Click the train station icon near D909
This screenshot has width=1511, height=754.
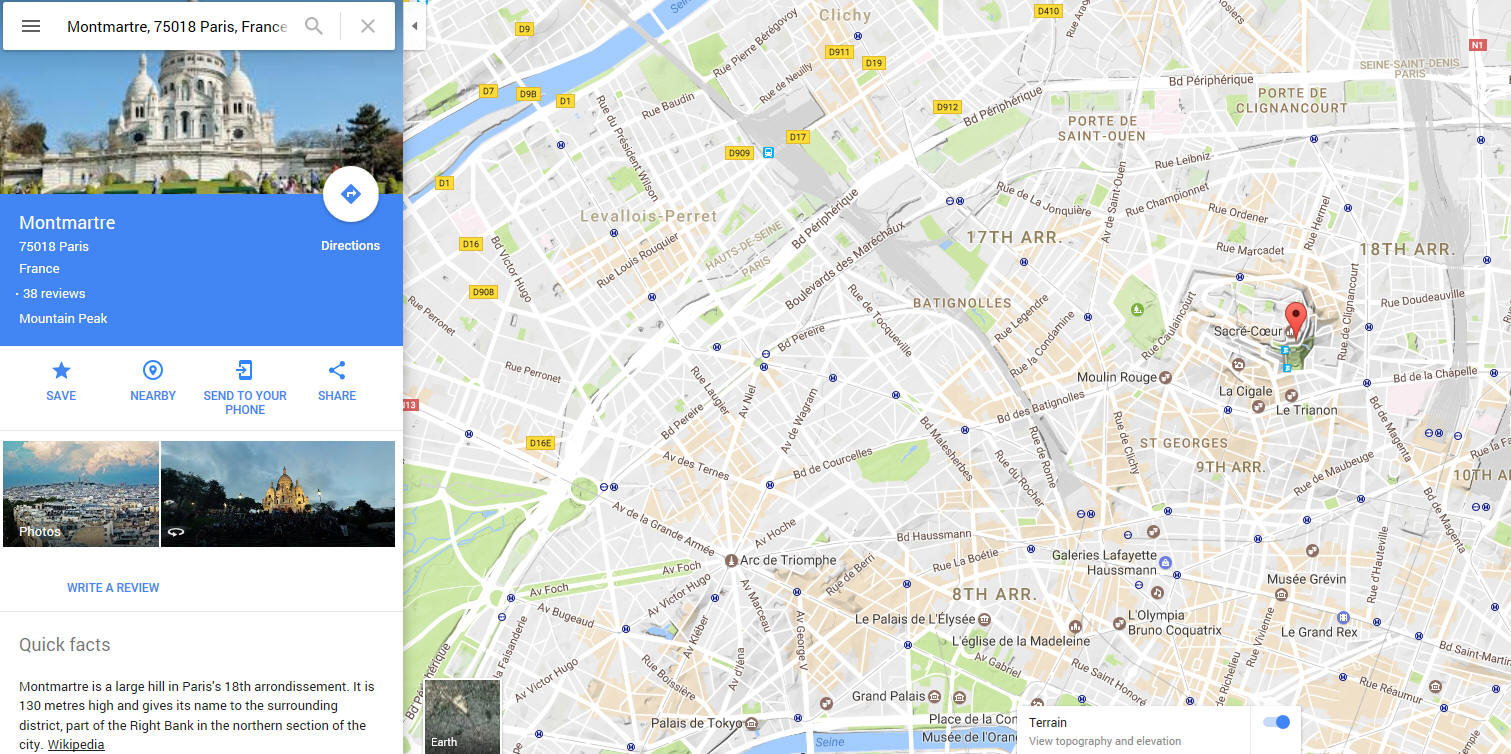[x=768, y=153]
